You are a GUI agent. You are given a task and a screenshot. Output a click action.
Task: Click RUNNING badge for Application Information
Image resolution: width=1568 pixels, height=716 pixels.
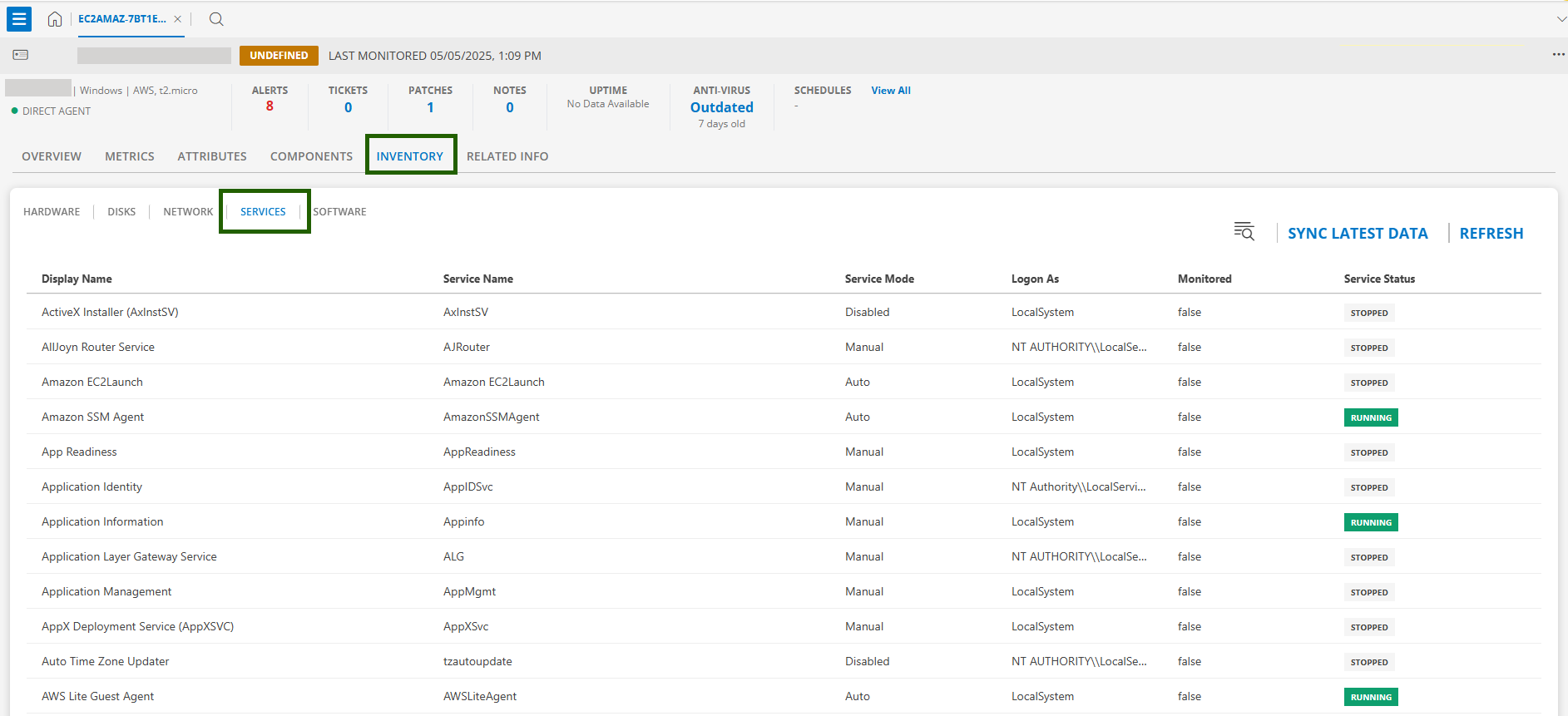pos(1371,522)
